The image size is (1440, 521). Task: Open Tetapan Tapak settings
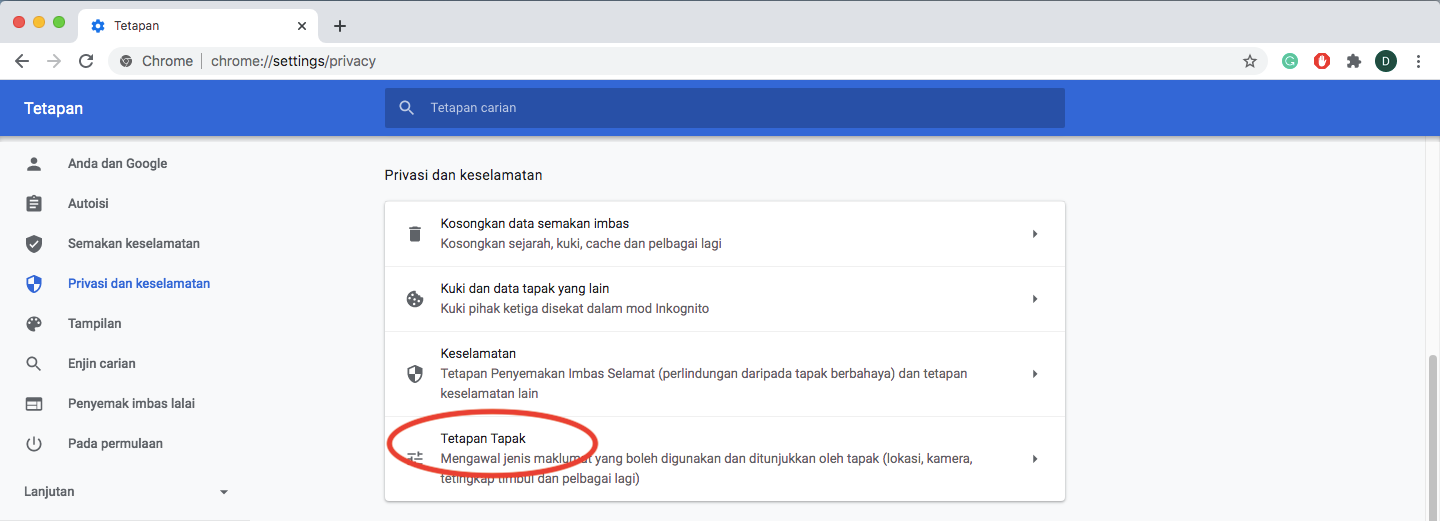click(724, 459)
